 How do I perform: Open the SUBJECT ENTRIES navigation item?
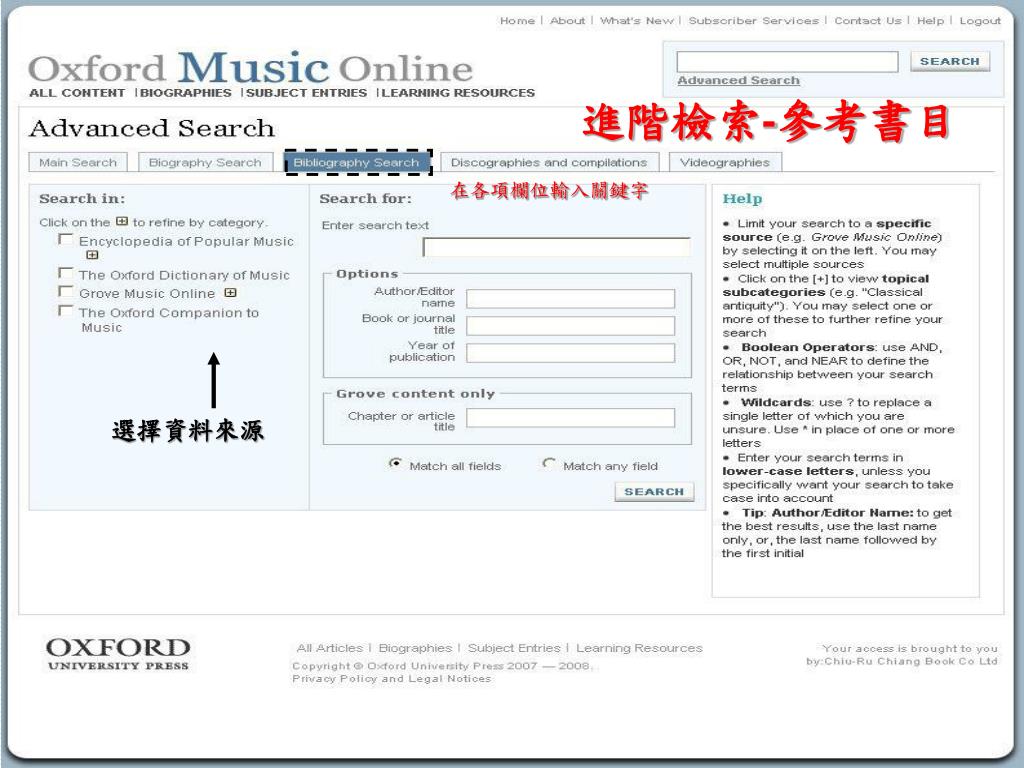click(x=306, y=93)
